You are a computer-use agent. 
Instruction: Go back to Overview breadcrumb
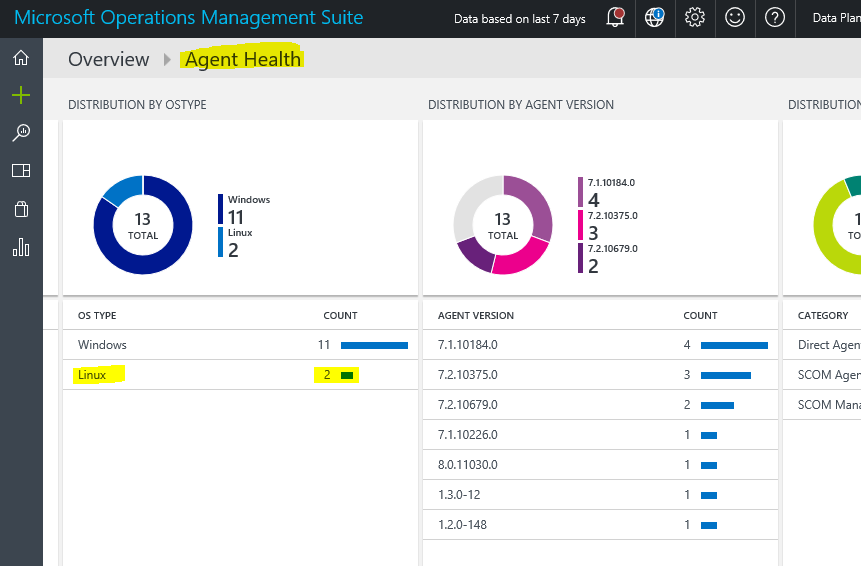[x=108, y=59]
